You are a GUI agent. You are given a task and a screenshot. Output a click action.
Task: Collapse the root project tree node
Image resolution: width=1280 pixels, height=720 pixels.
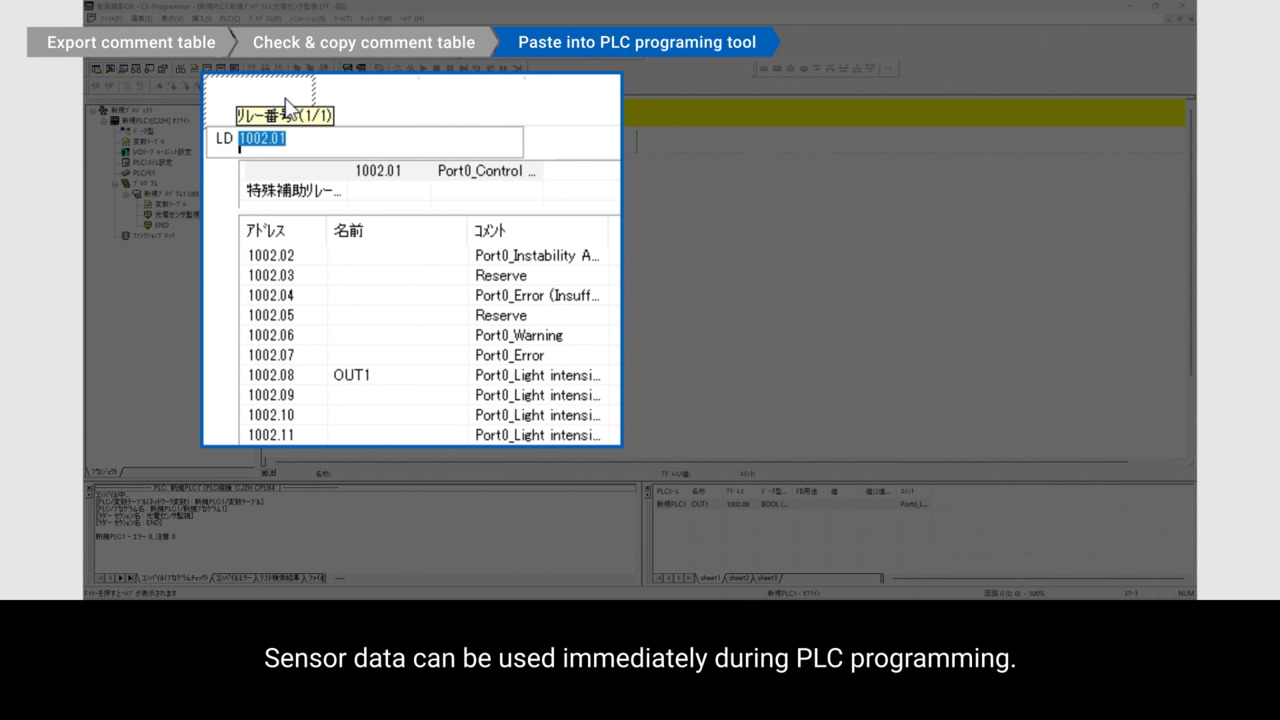pyautogui.click(x=92, y=110)
